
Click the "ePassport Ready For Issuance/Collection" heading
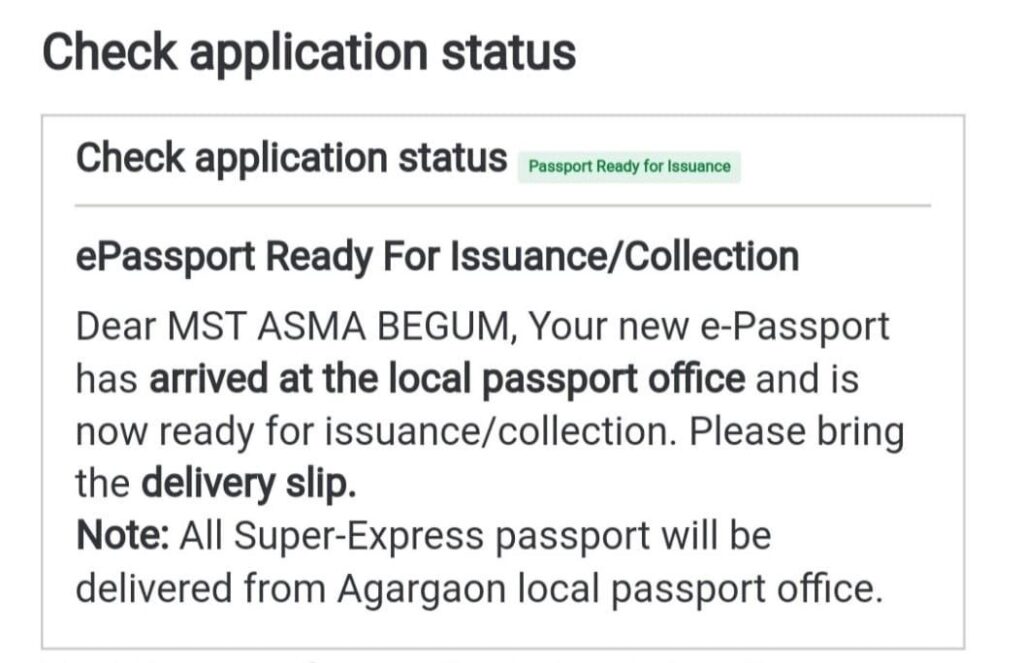click(437, 257)
